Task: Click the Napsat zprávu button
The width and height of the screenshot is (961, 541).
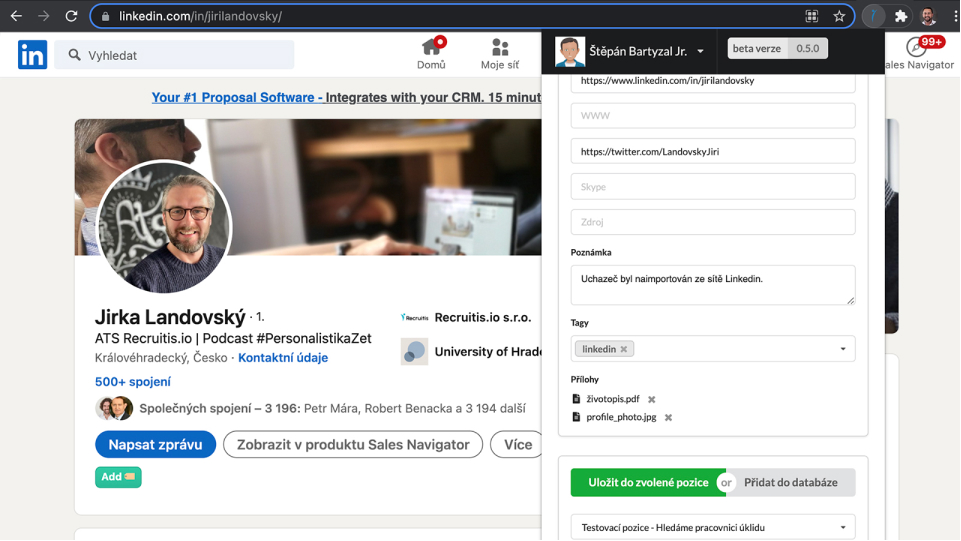Action: coord(156,445)
